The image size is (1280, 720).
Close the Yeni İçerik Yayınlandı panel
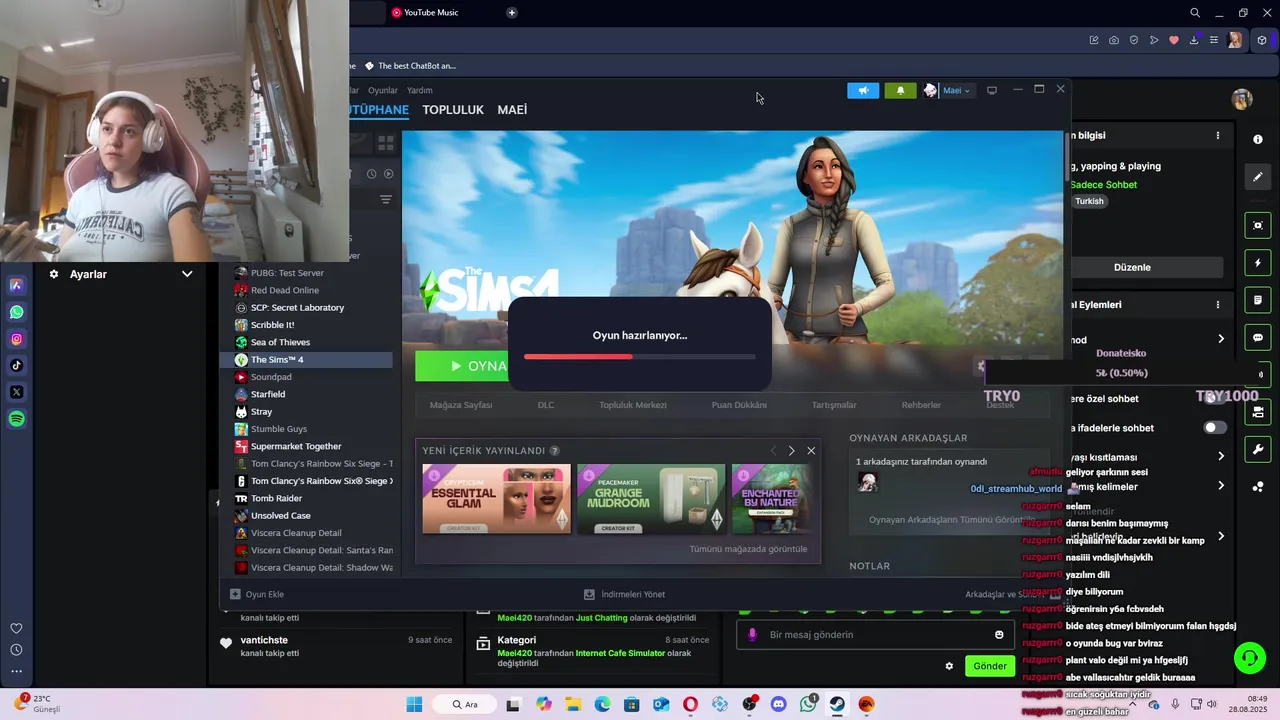point(811,451)
